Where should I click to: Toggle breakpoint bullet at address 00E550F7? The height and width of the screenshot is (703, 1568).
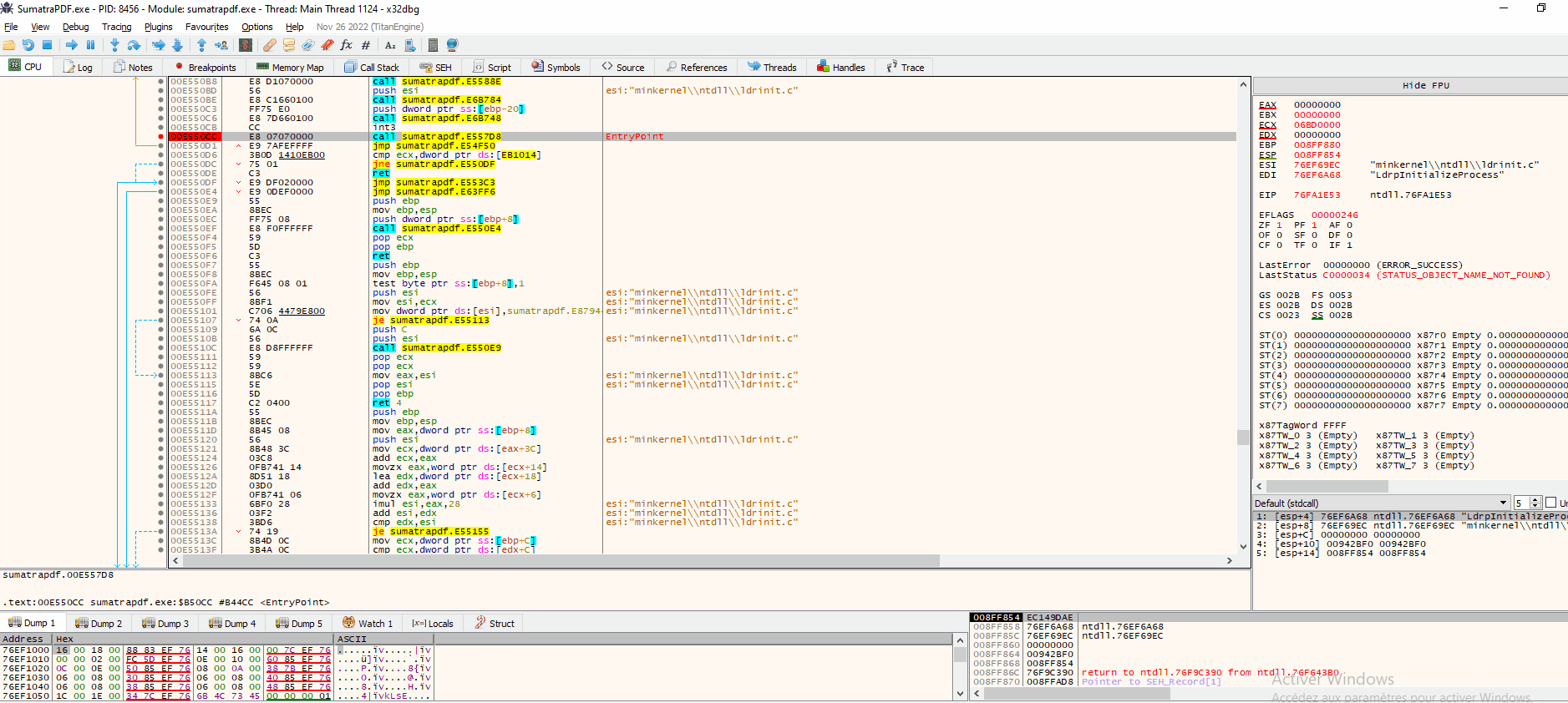160,265
